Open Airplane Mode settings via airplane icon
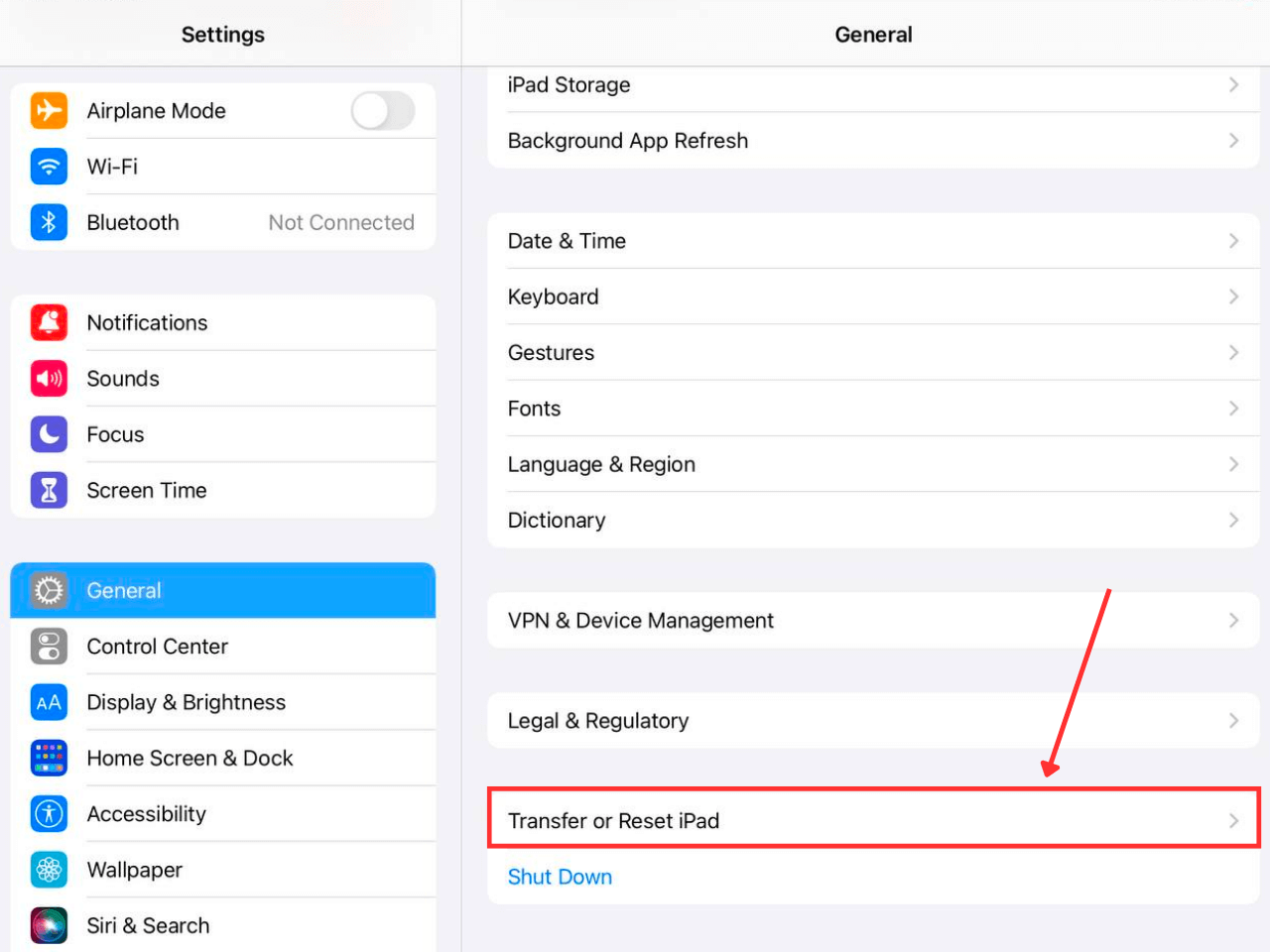Screen dimensions: 1270x952 (x=49, y=111)
